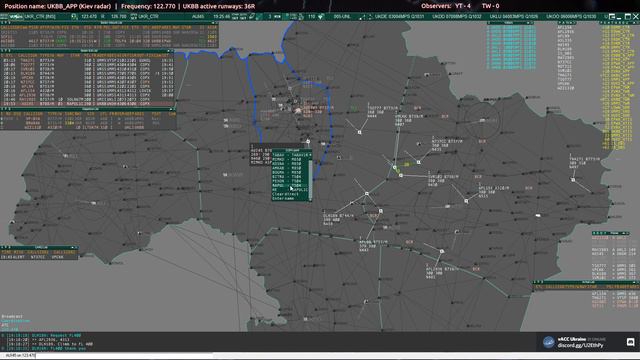Click the aircraft symbol of DLH2BN

click(x=367, y=193)
